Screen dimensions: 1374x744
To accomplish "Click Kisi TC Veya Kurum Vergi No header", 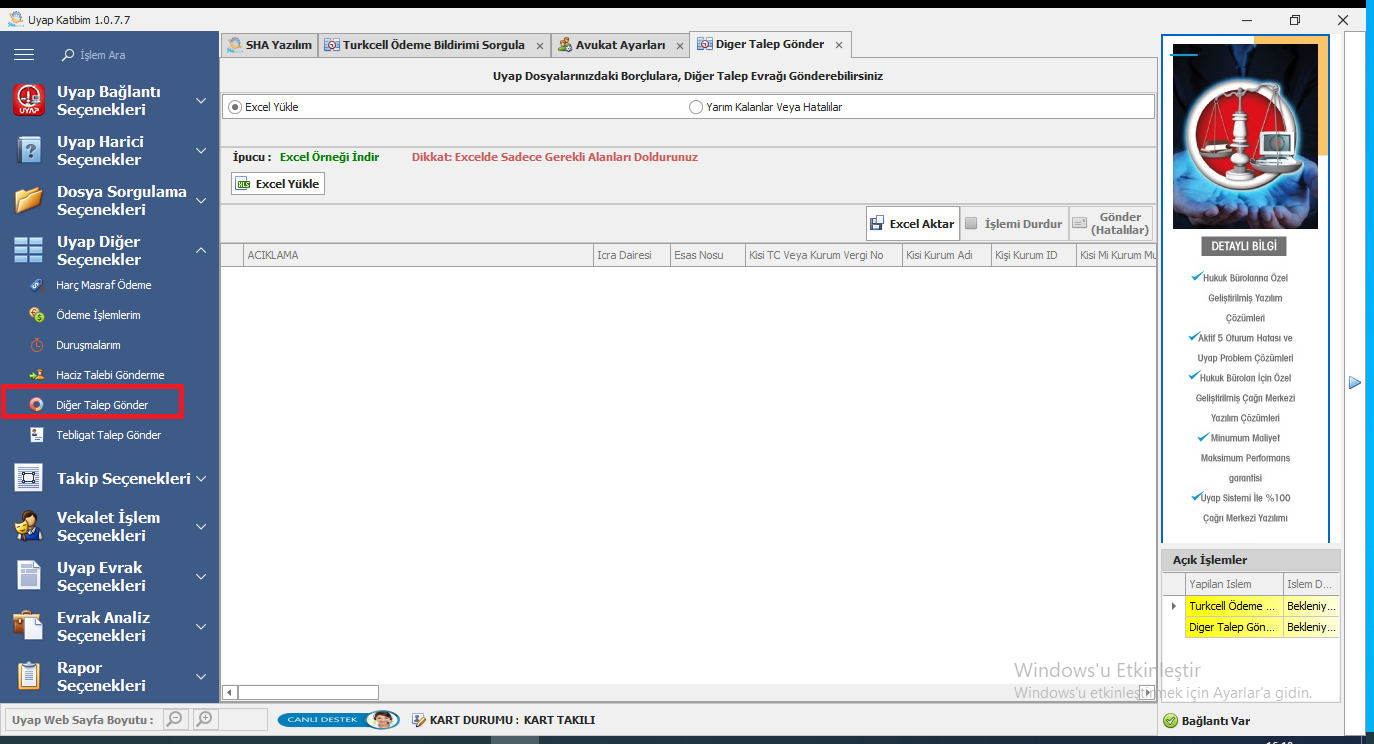I will [823, 255].
